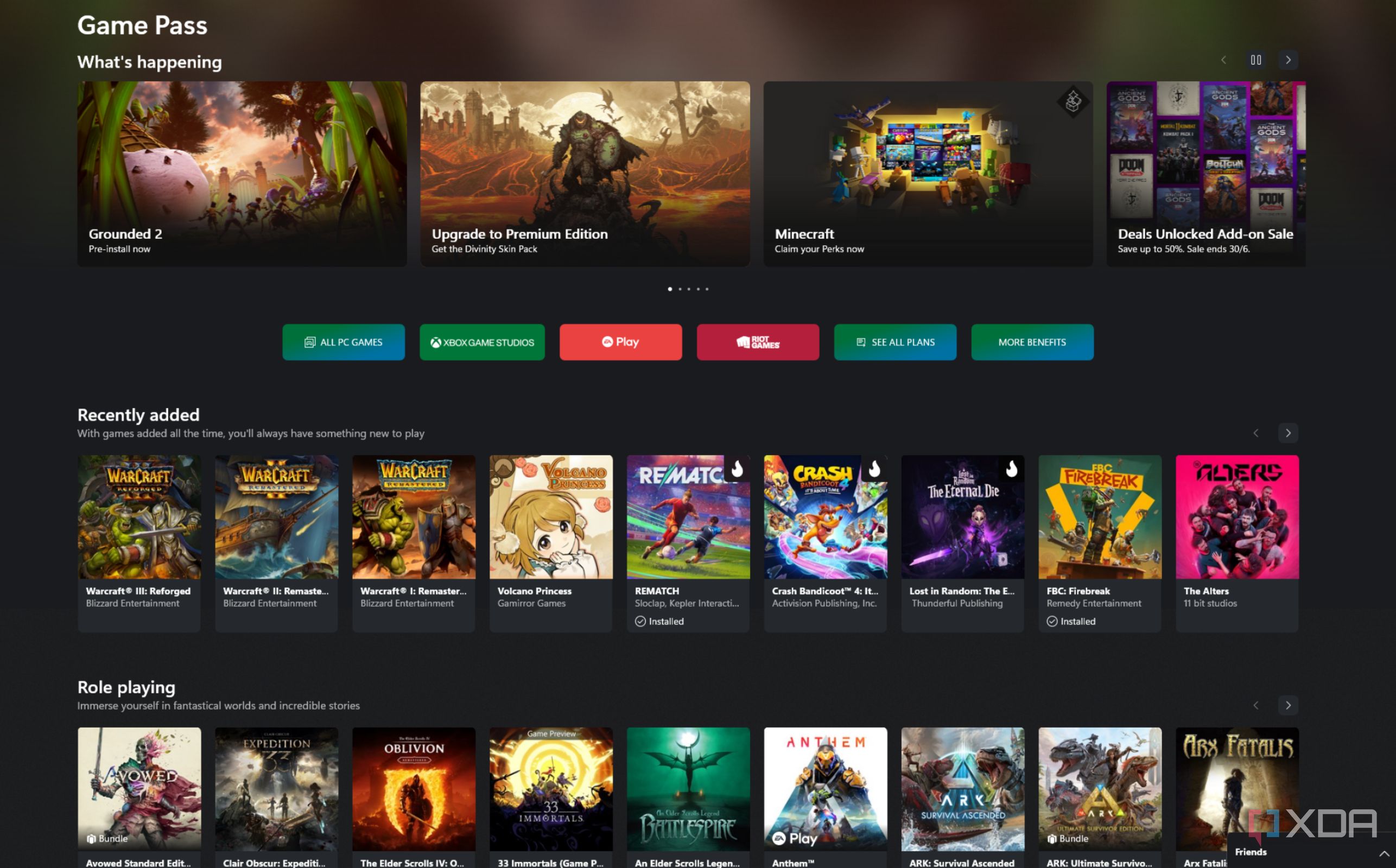This screenshot has width=1396, height=868.
Task: Click the Minecraft perks badge icon
Action: coord(1073,102)
